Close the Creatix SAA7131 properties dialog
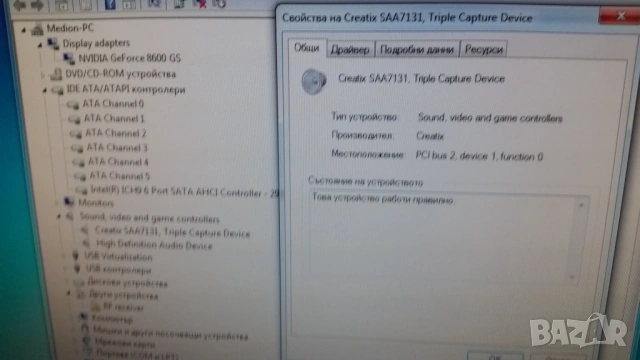The height and width of the screenshot is (360, 640). click(620, 16)
